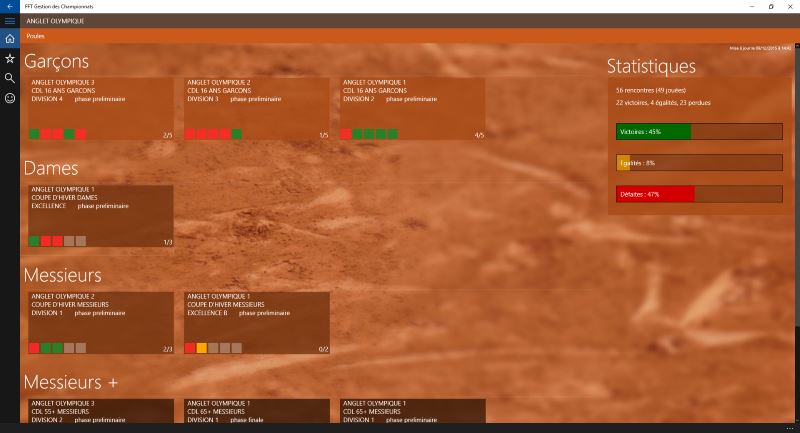Click the '56 rencontres (49 jouées)' text

651,90
